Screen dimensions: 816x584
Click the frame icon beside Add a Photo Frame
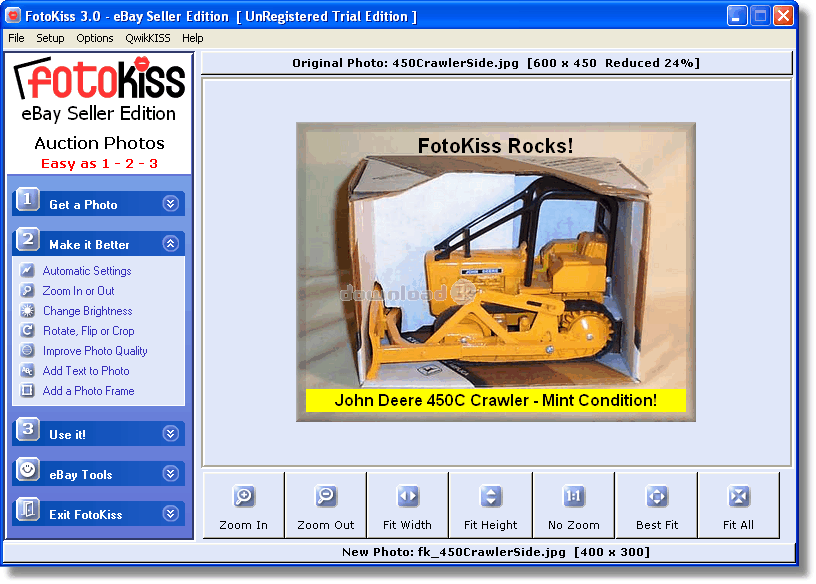coord(27,390)
